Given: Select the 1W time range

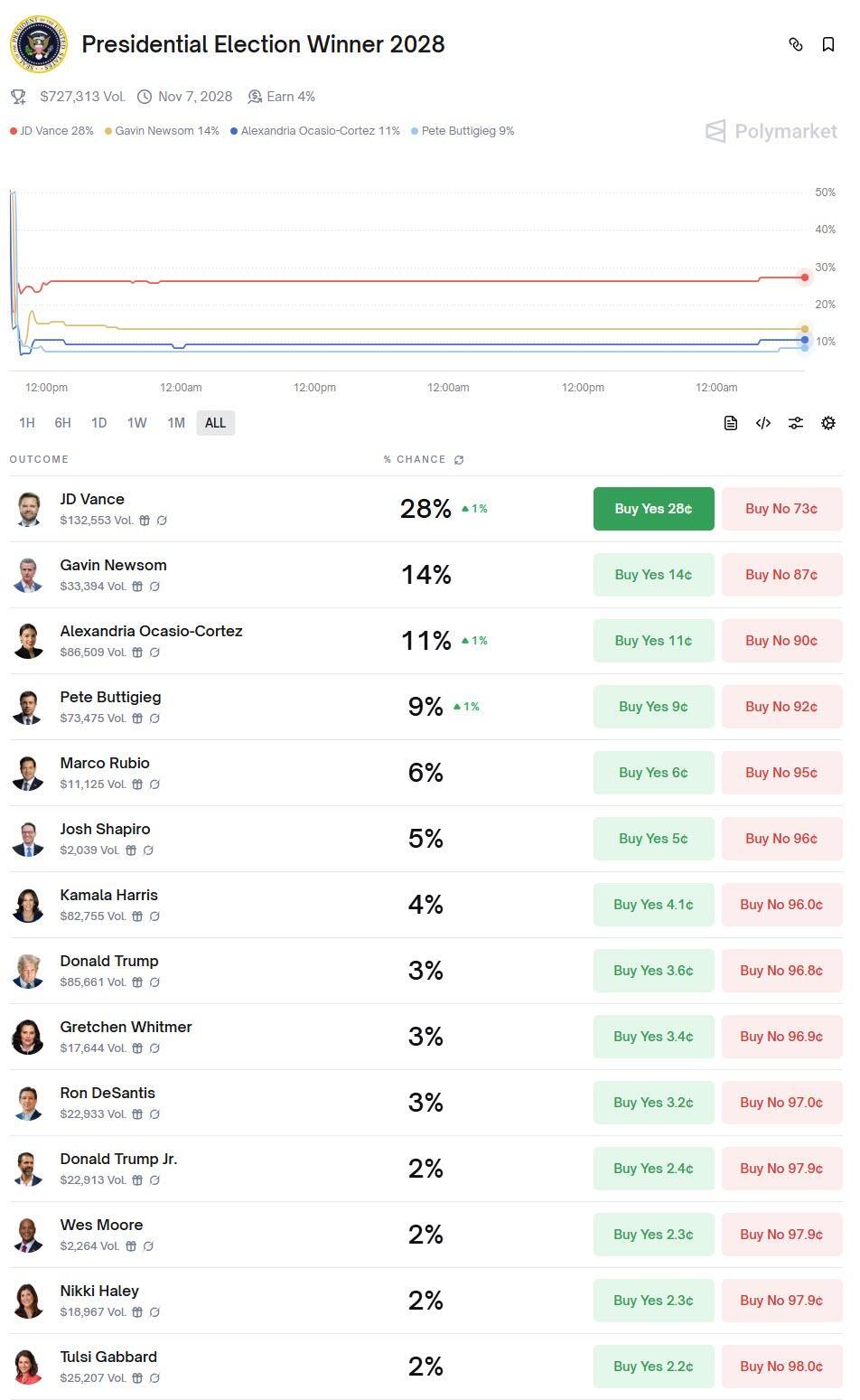Looking at the screenshot, I should click(136, 423).
